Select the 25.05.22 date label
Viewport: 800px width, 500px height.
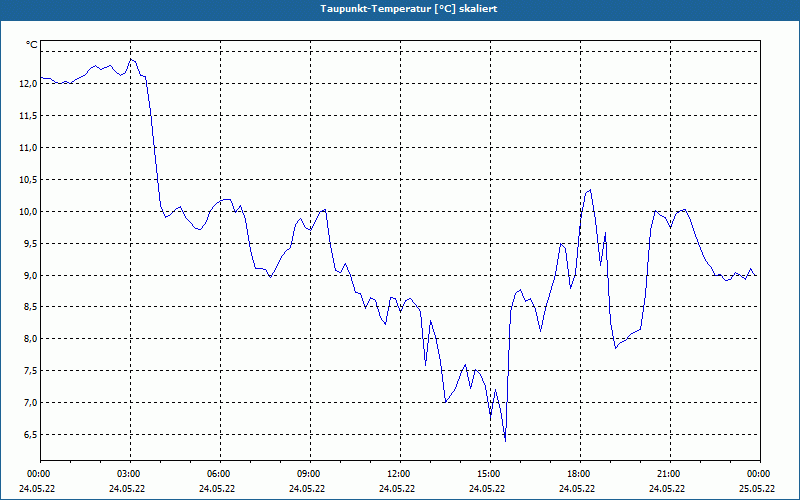click(757, 489)
